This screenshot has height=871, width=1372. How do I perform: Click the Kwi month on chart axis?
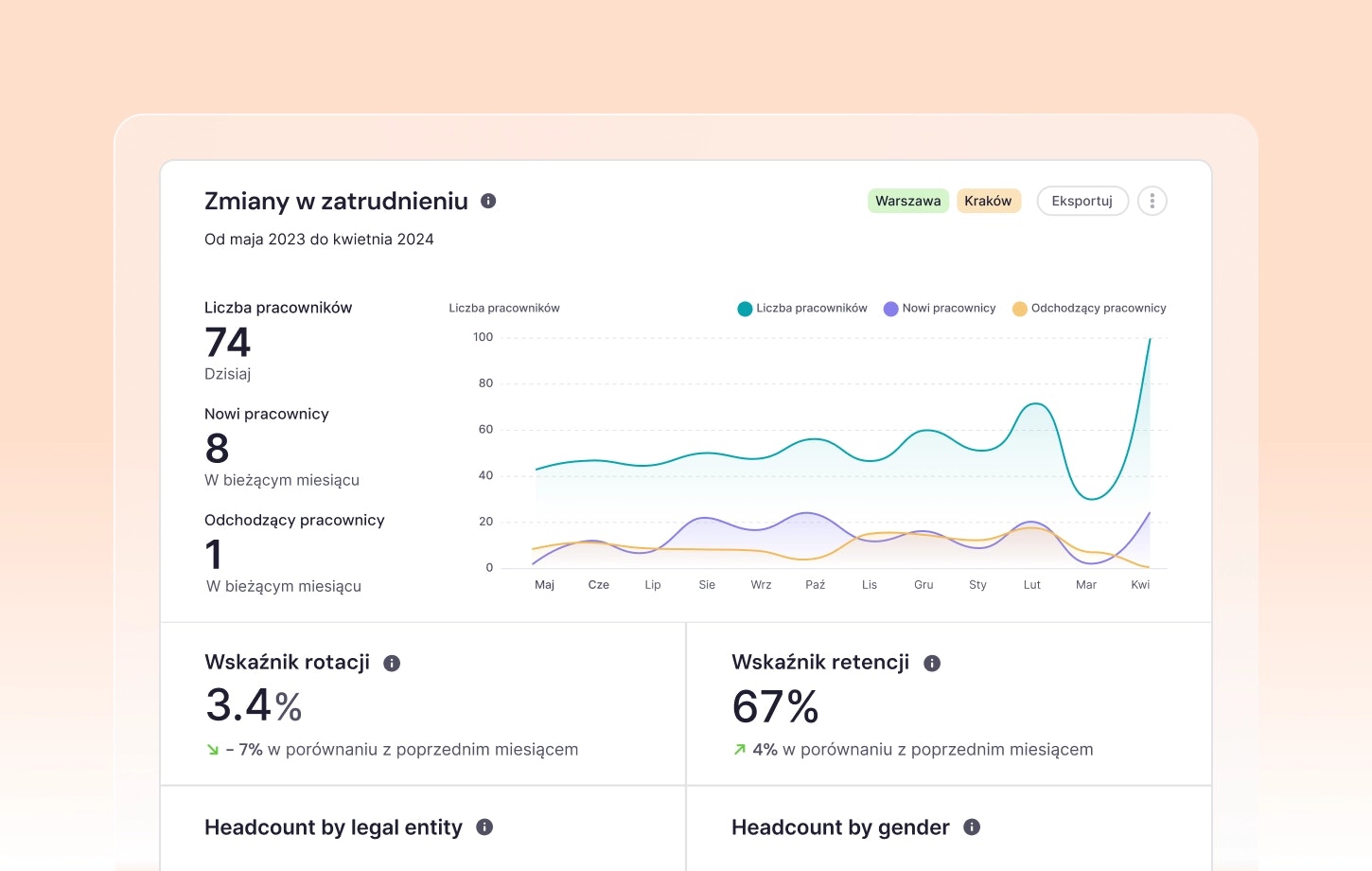click(x=1140, y=585)
